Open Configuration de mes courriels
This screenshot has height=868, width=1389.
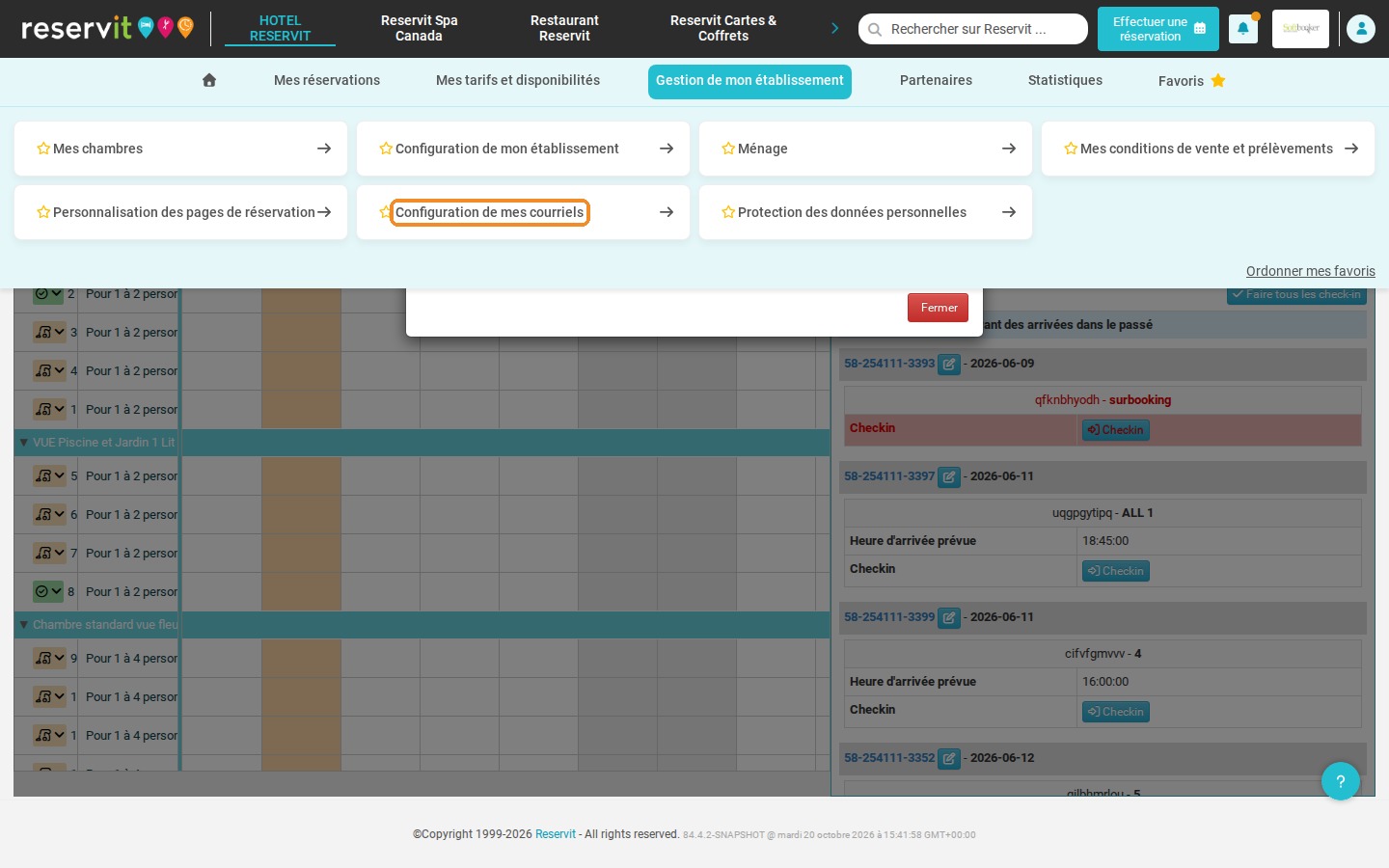[x=489, y=212]
